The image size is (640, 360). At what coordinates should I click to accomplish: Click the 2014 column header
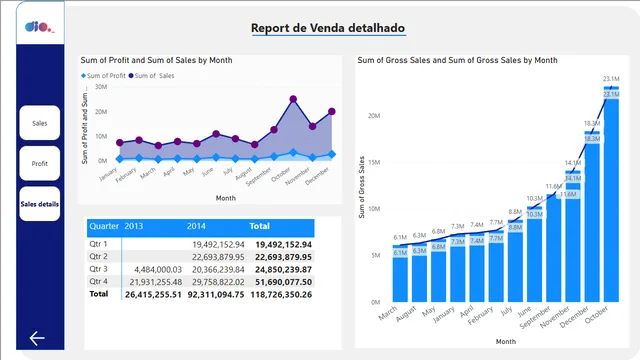(196, 226)
